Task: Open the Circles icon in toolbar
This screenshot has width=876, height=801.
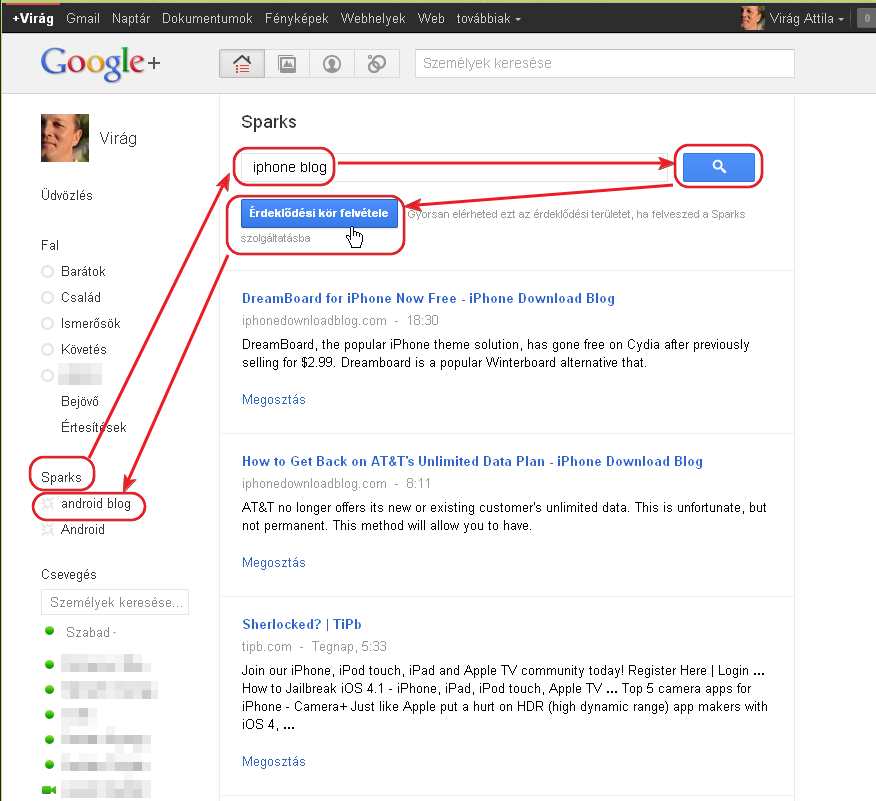Action: (x=377, y=64)
